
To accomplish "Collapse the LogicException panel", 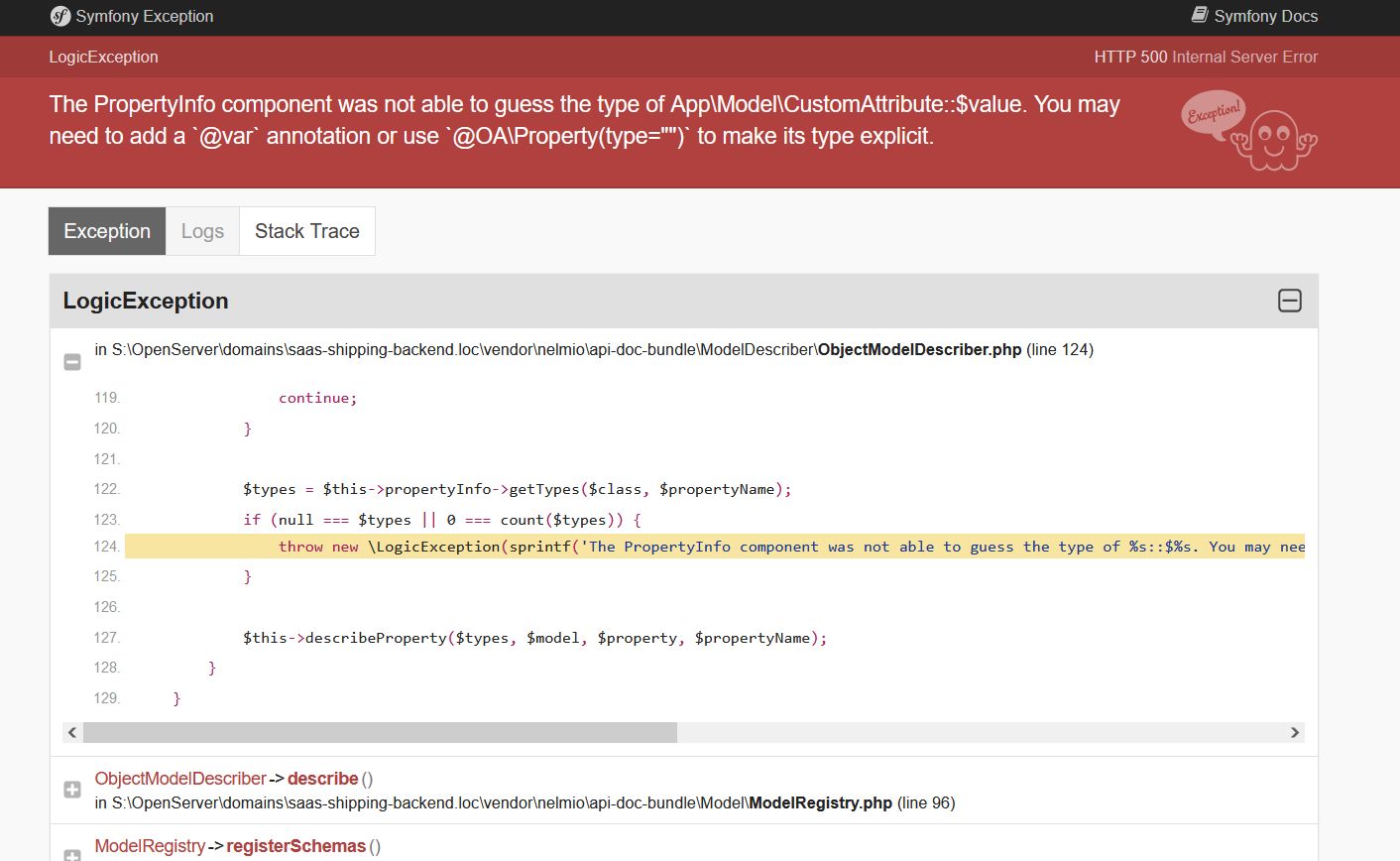I will (1290, 301).
